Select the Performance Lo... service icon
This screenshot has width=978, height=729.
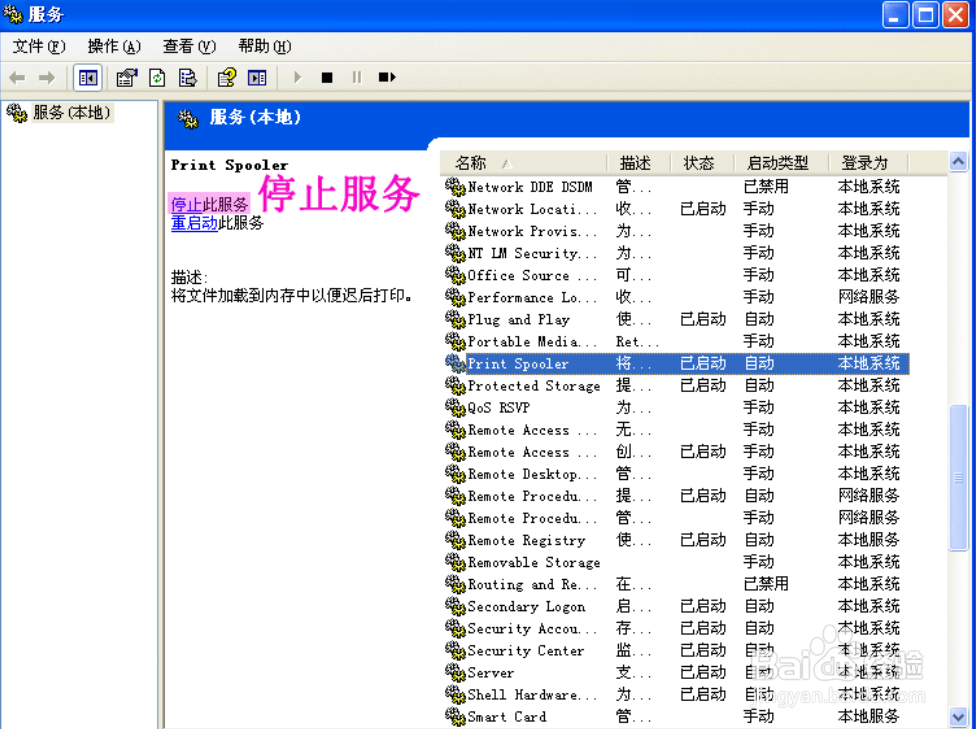455,297
